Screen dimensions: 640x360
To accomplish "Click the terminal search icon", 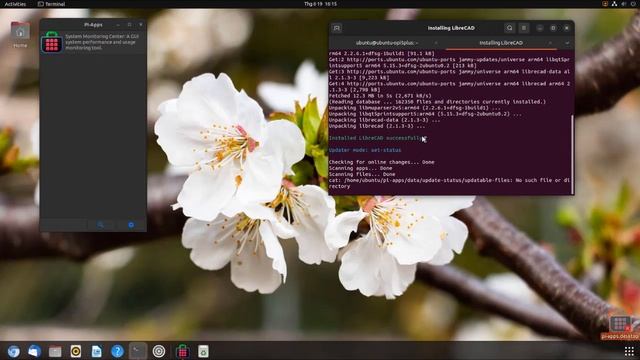I will coord(509,28).
